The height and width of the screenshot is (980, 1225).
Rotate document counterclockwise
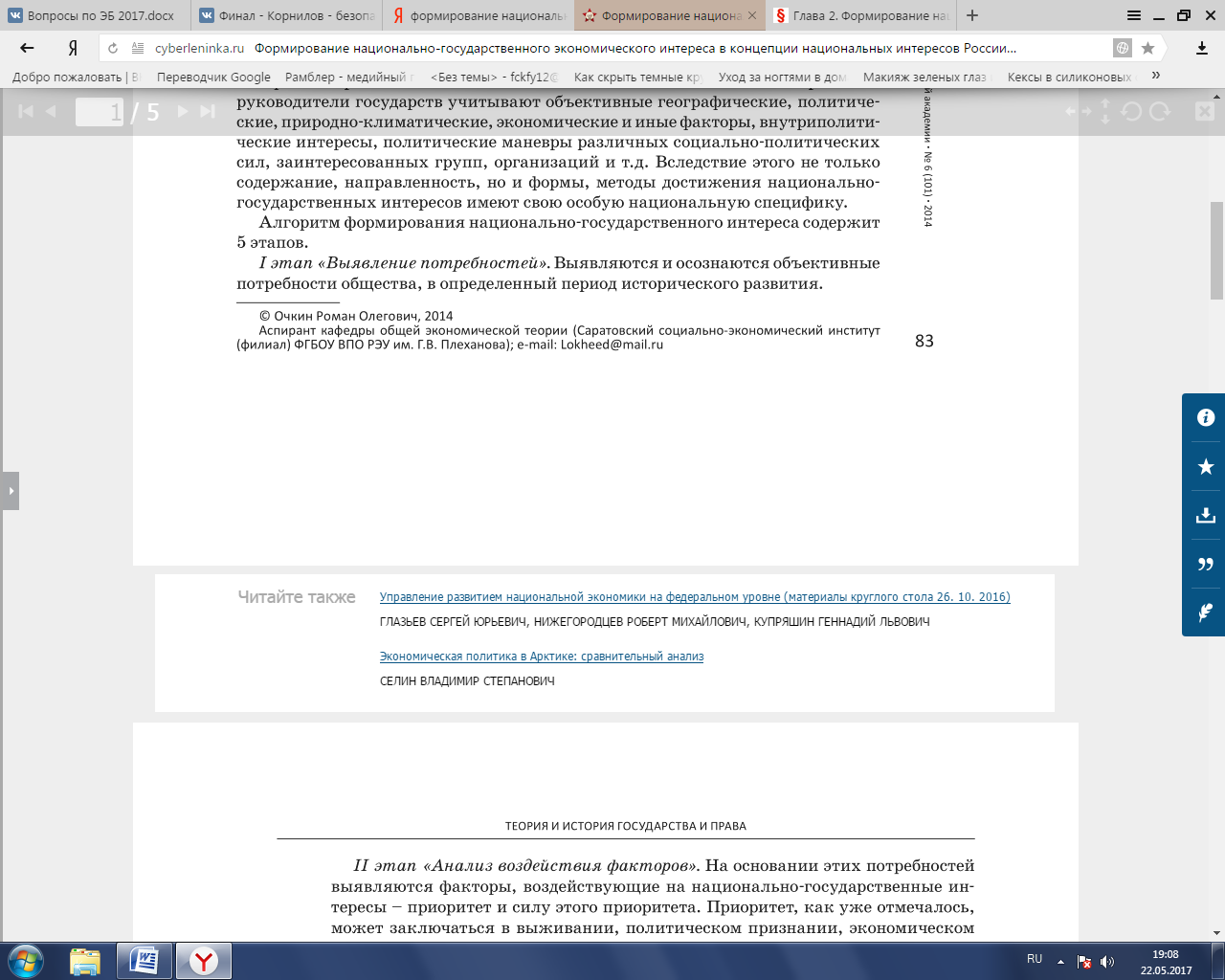tap(1131, 112)
